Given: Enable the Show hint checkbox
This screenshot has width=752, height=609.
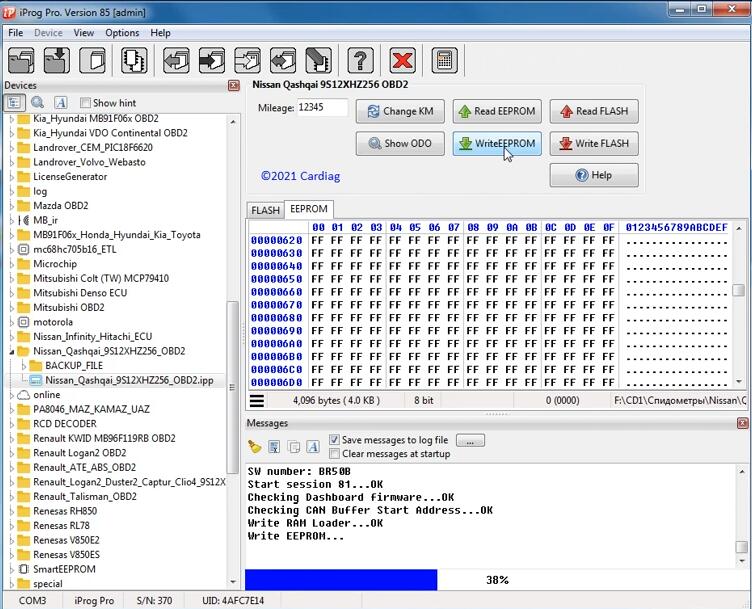Looking at the screenshot, I should click(85, 103).
